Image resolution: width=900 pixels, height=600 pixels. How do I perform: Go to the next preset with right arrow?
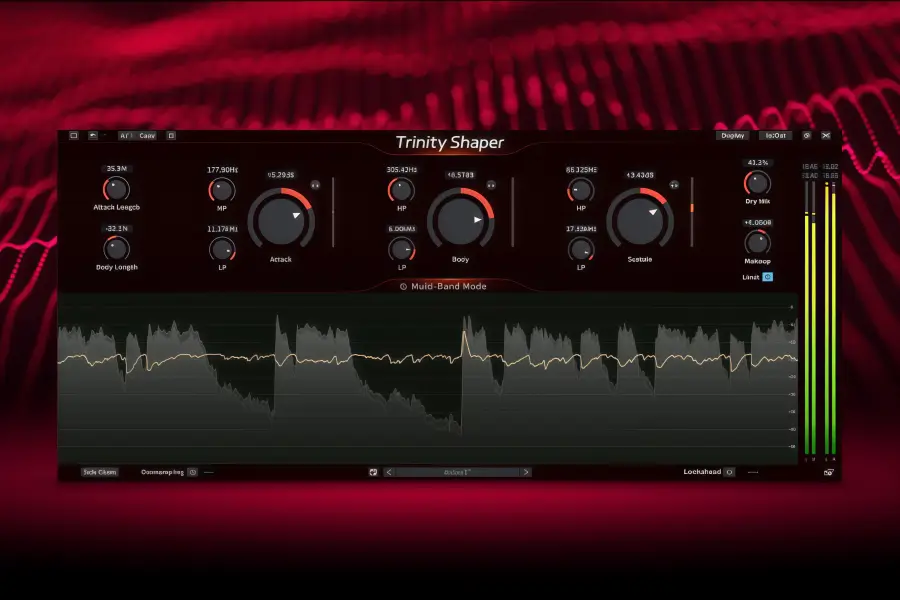point(526,472)
